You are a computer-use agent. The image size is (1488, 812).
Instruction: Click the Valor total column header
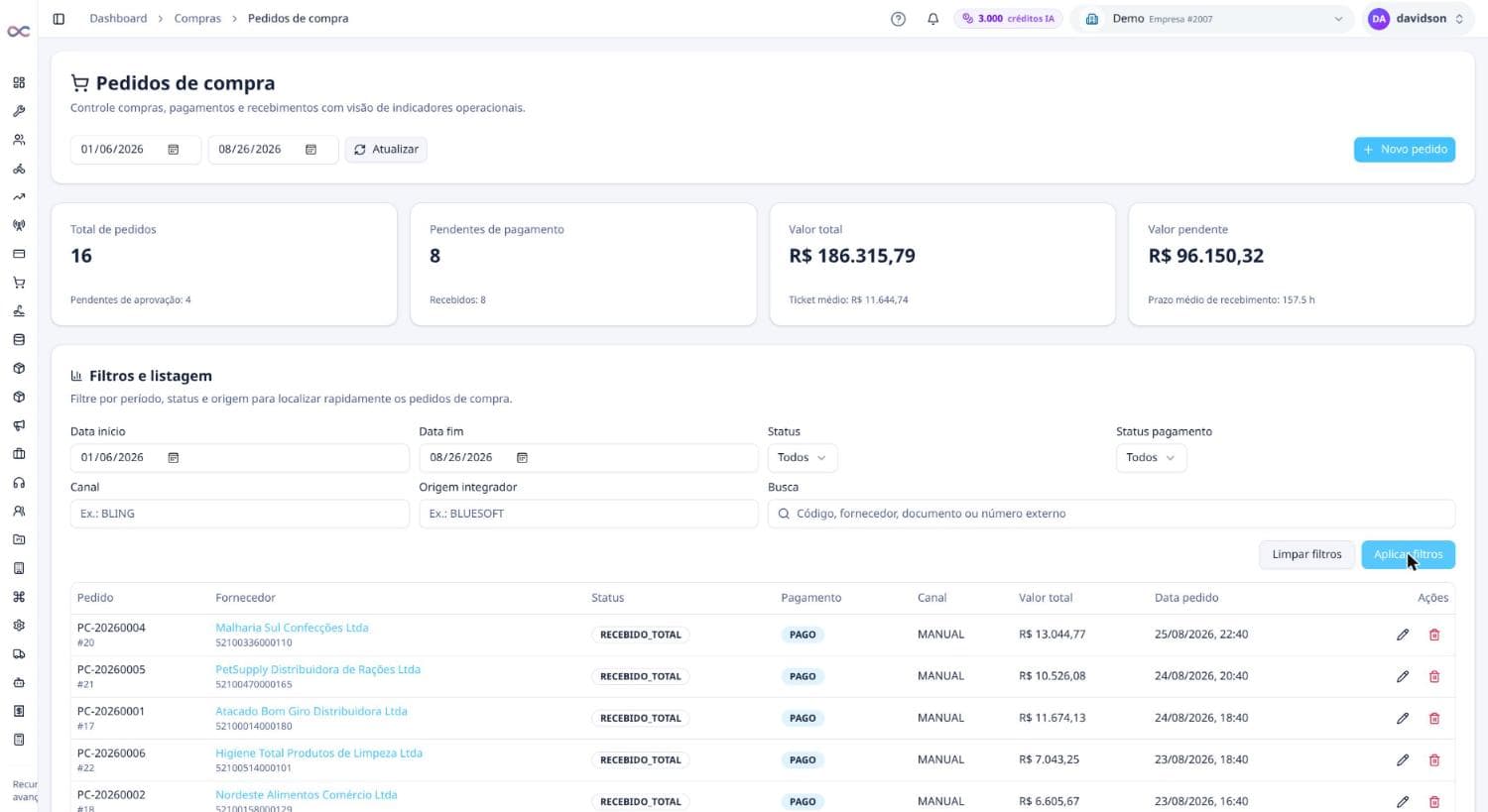1046,598
